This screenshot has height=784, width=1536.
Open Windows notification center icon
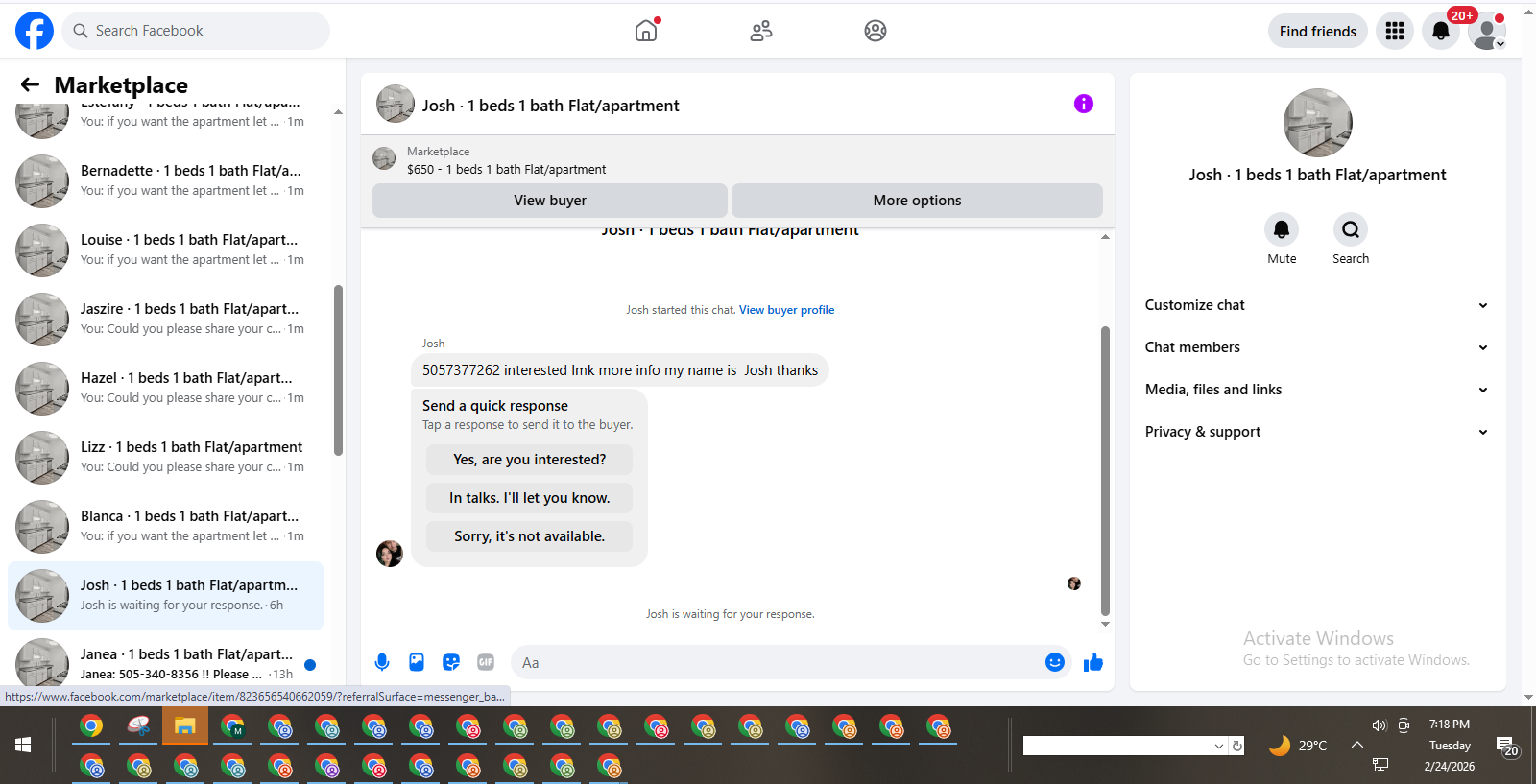click(x=1506, y=746)
